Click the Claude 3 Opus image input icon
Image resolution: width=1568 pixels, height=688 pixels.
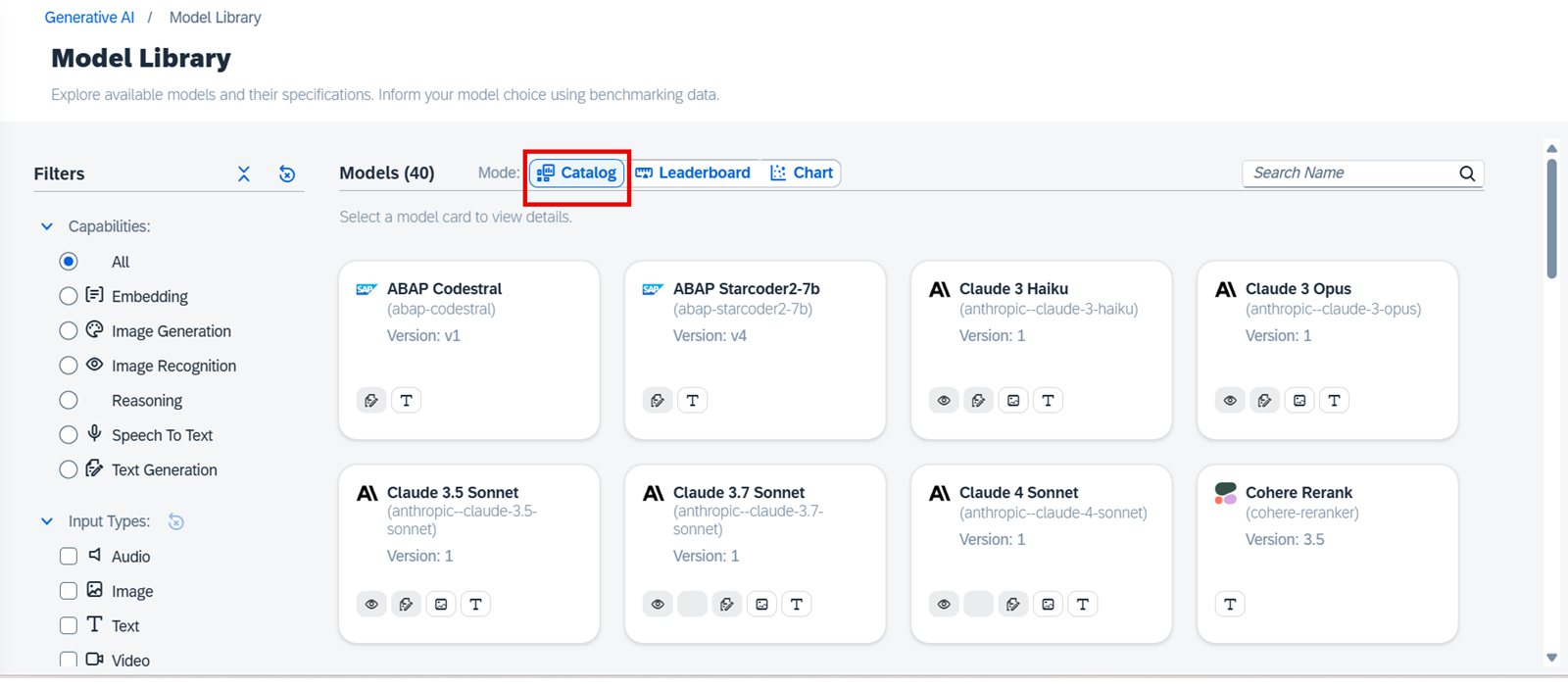coord(1299,400)
